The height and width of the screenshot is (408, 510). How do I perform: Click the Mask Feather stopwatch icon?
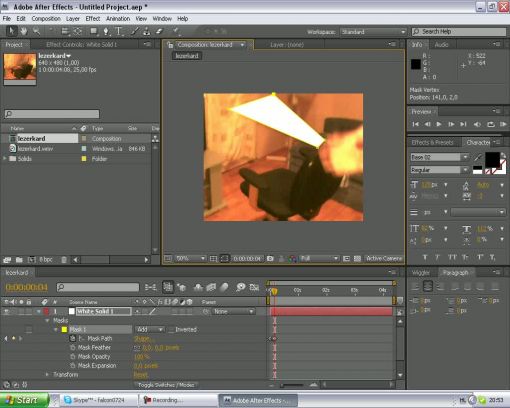point(72,347)
